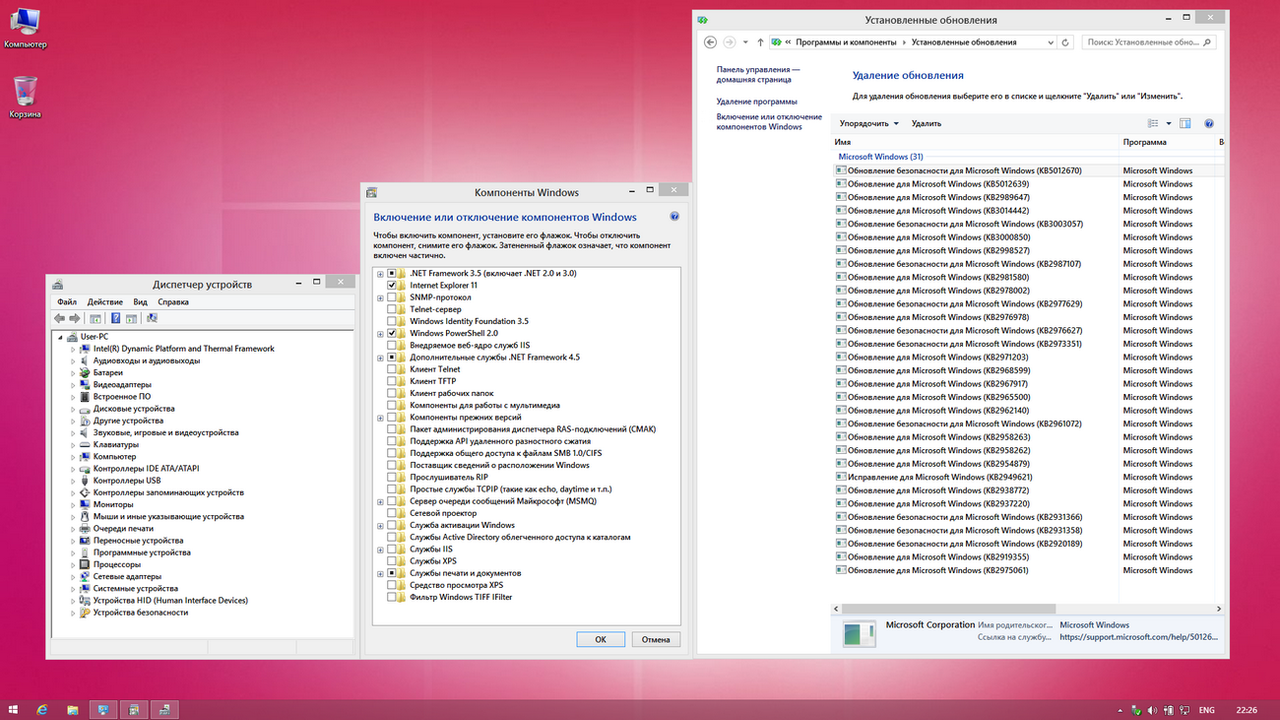Click the help icon in updates window toolbar
Screen dimensions: 1280x720
tap(1209, 123)
